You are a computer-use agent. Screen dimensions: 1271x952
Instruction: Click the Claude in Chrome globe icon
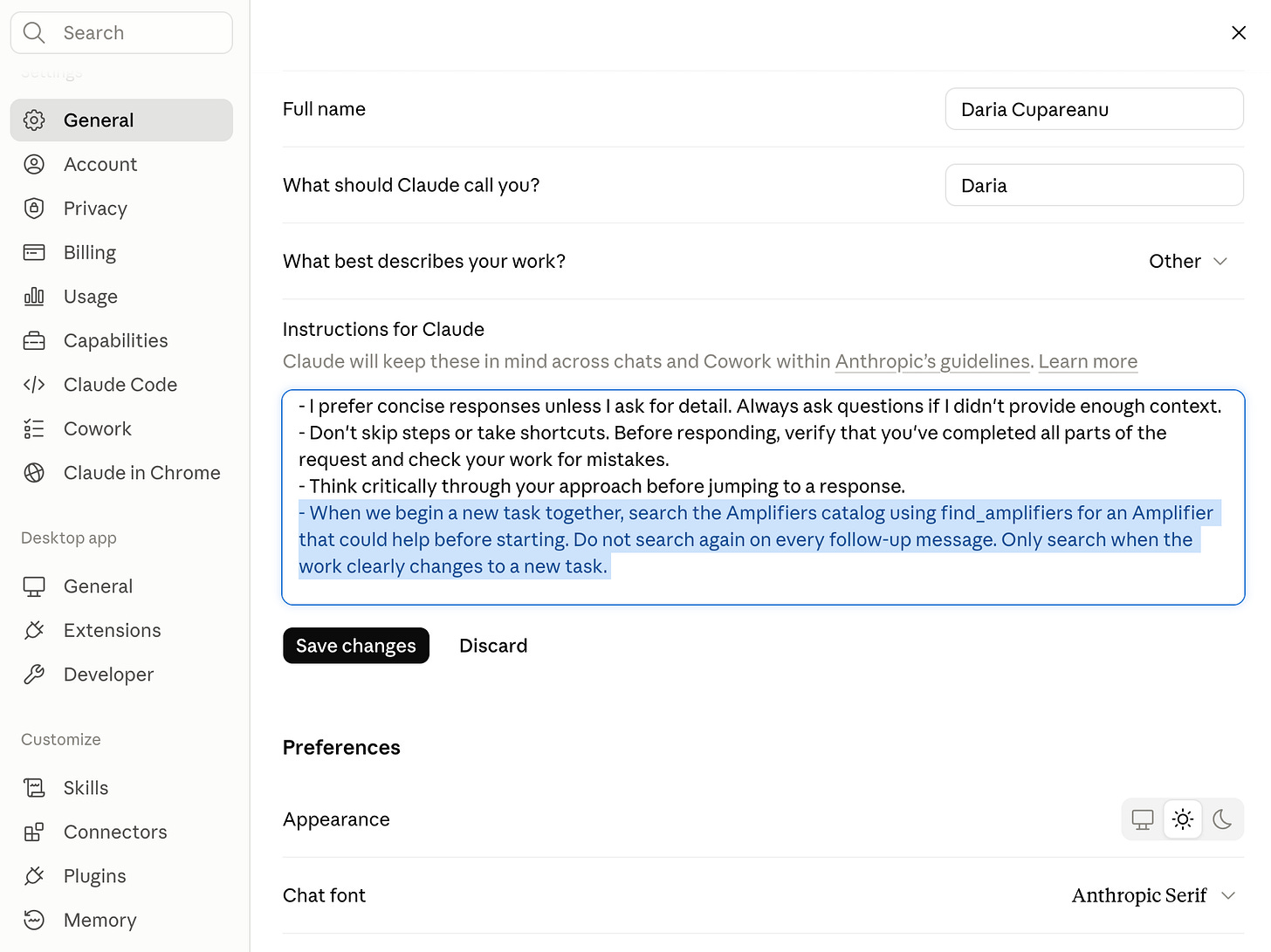point(34,473)
